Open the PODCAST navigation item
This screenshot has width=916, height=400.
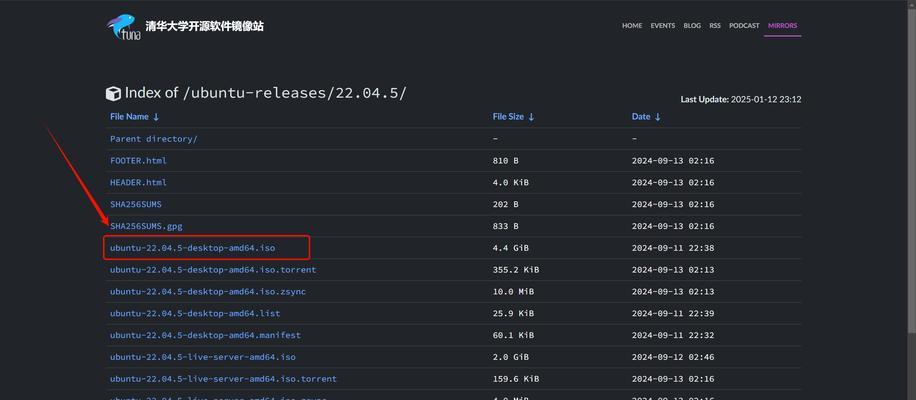click(x=744, y=26)
